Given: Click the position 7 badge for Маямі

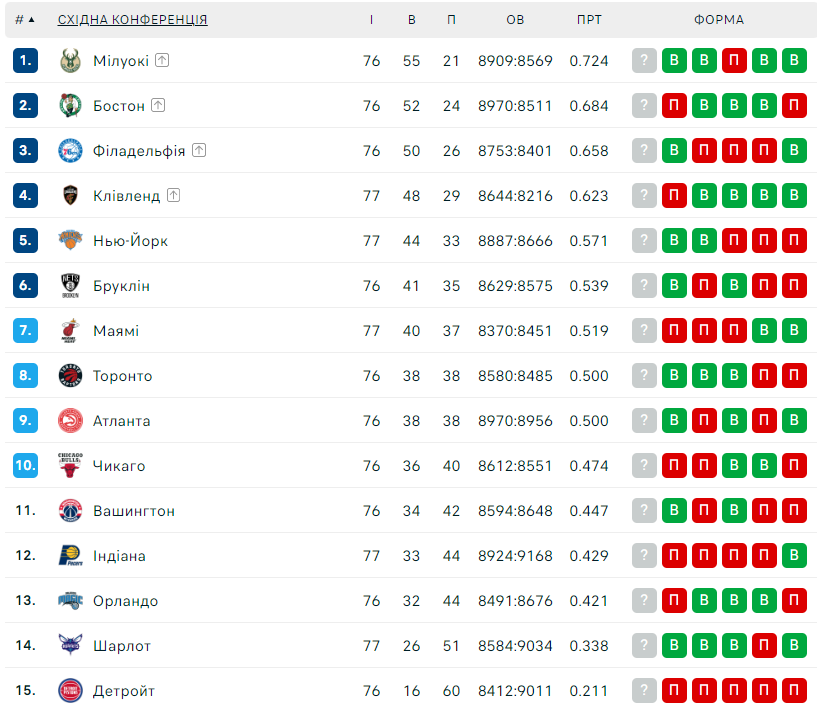Looking at the screenshot, I should tap(25, 330).
